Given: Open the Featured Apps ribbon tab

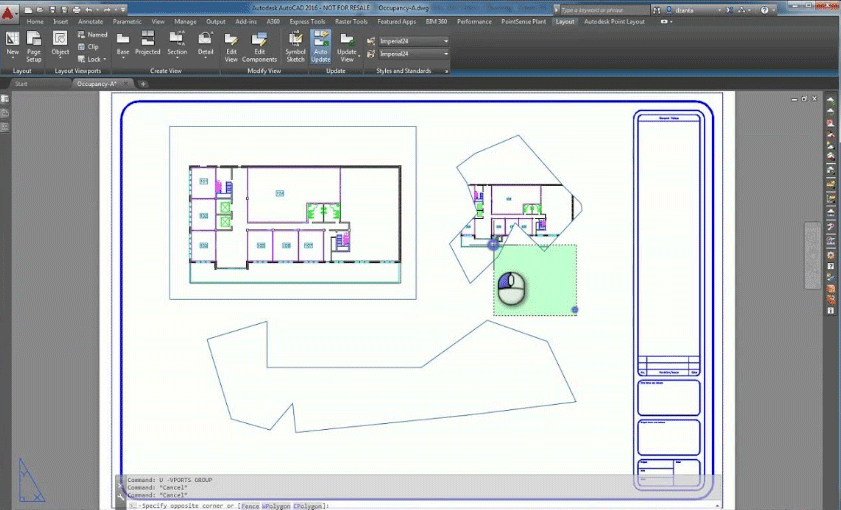Looking at the screenshot, I should (396, 21).
